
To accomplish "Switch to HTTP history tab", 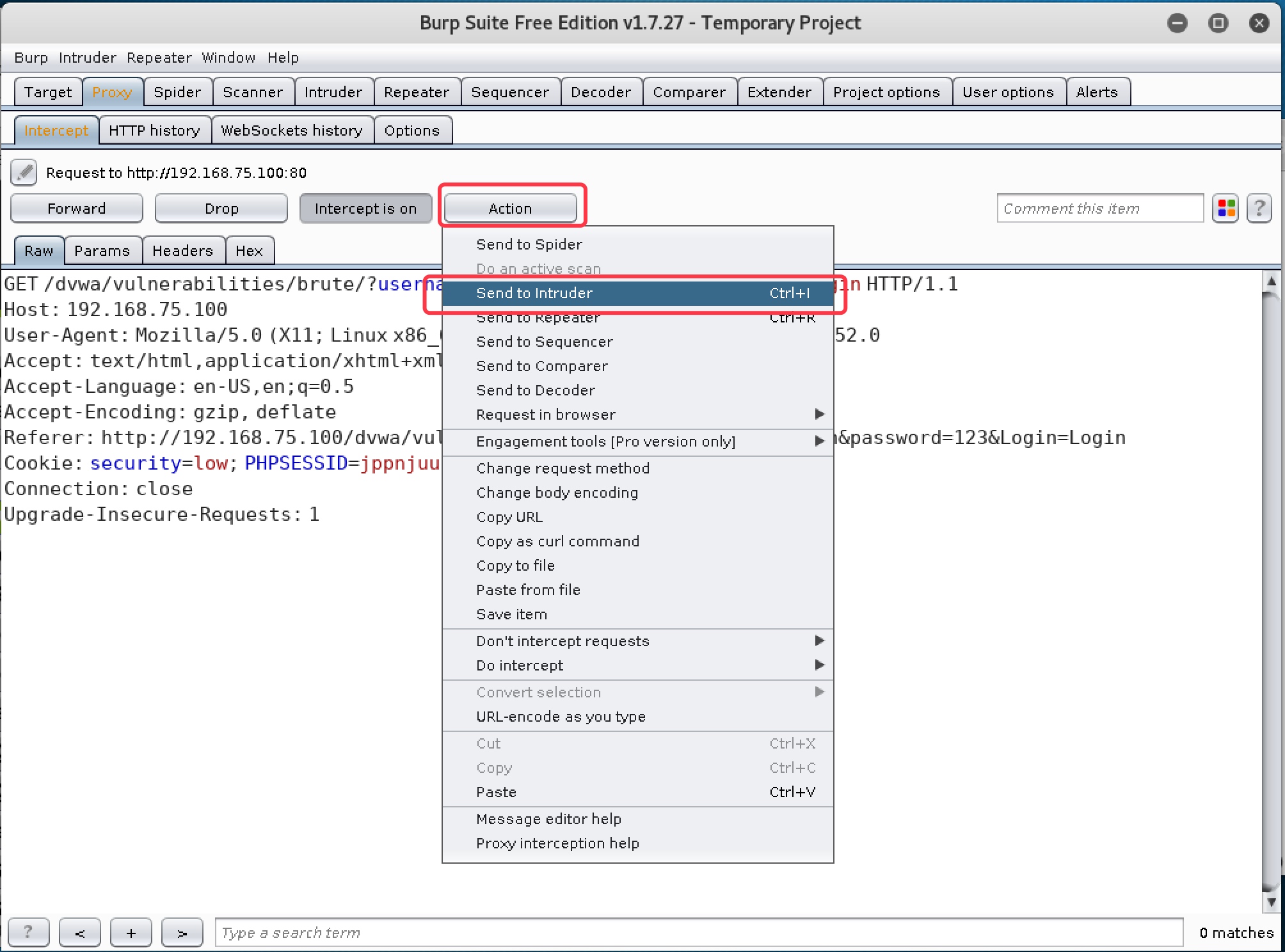I will click(155, 130).
